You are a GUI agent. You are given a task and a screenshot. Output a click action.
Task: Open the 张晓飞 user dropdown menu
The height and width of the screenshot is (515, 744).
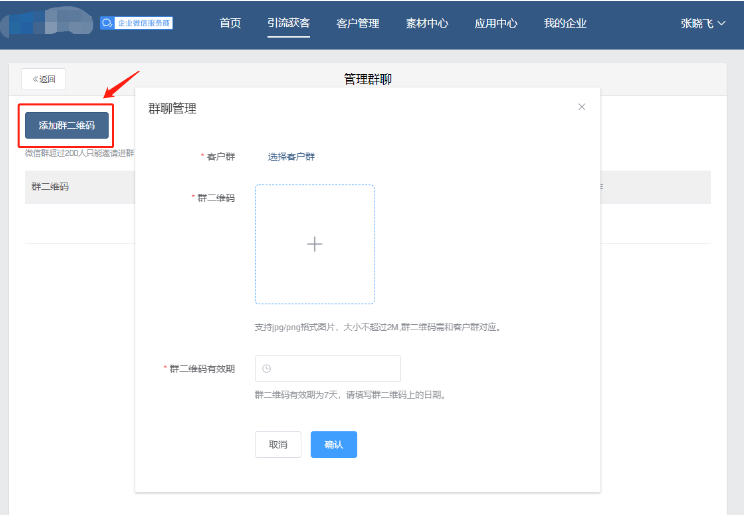703,23
